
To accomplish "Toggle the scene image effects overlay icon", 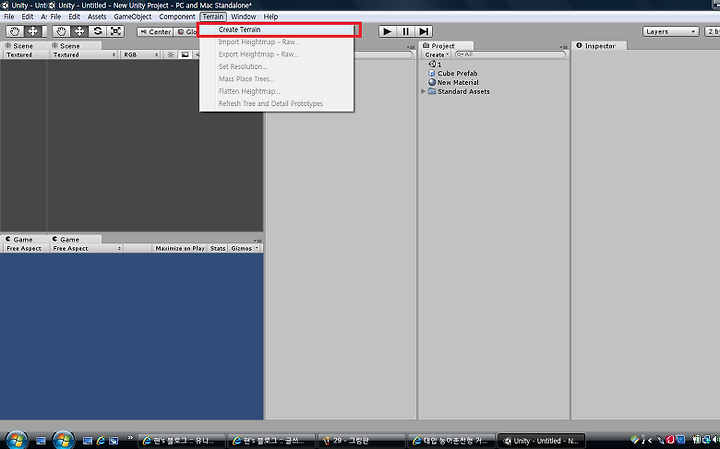I will (185, 55).
